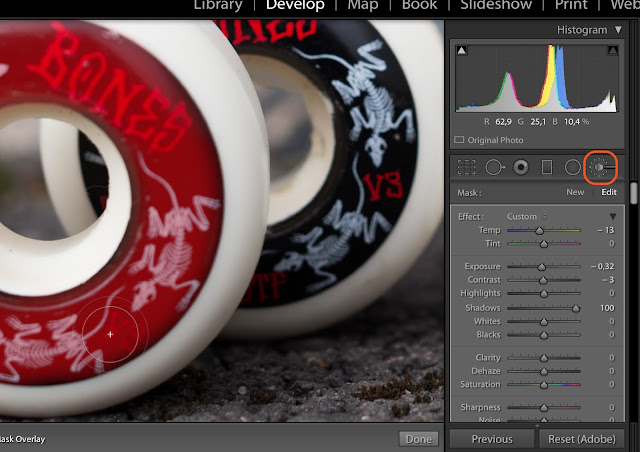The width and height of the screenshot is (640, 452).
Task: Toggle shadow clipping indicator in histogram
Action: pyautogui.click(x=462, y=50)
